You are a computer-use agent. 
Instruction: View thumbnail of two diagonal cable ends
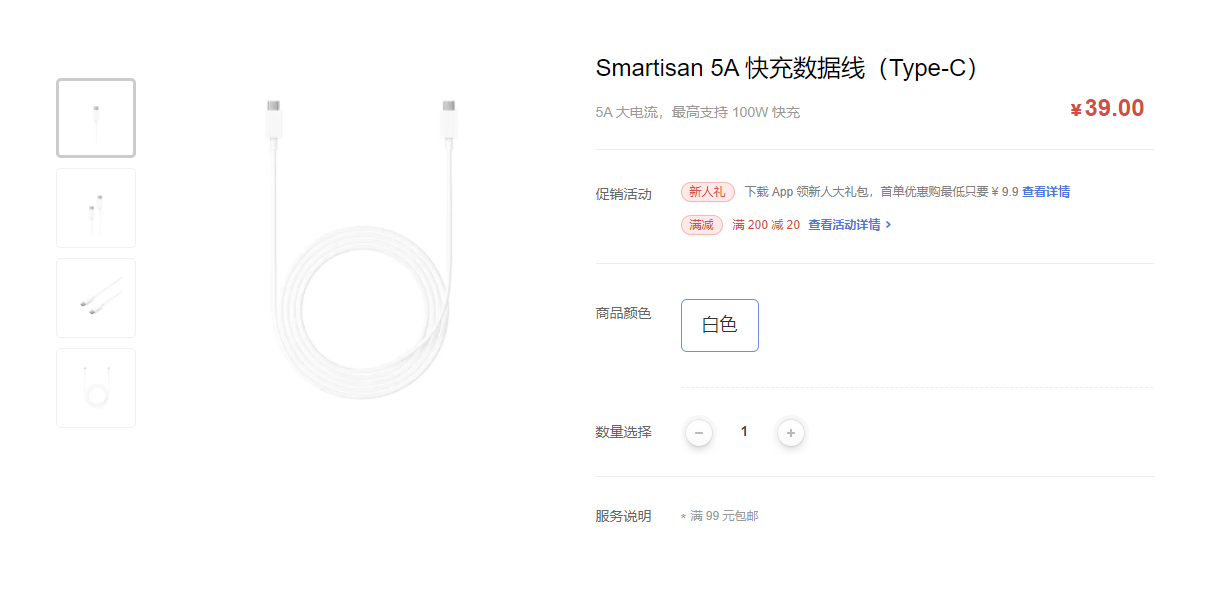tap(96, 298)
